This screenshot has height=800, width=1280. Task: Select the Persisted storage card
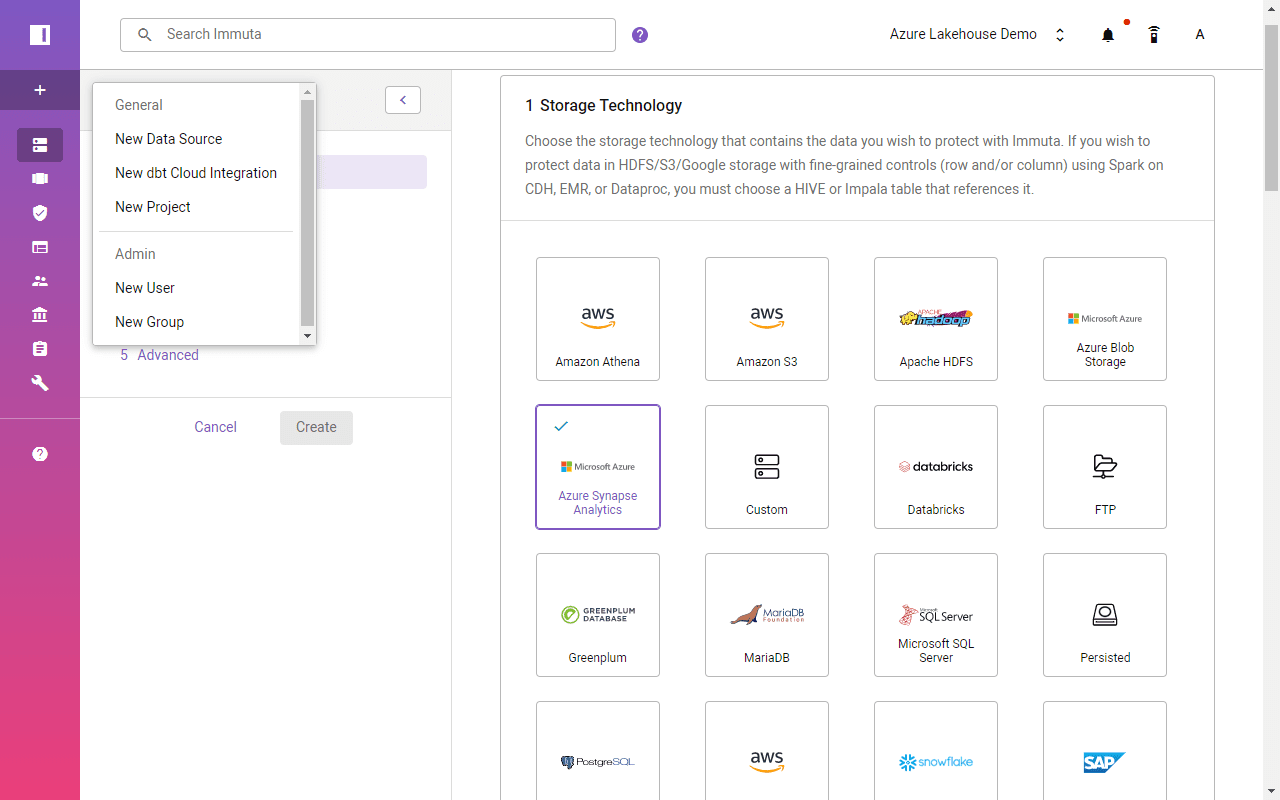(x=1105, y=615)
